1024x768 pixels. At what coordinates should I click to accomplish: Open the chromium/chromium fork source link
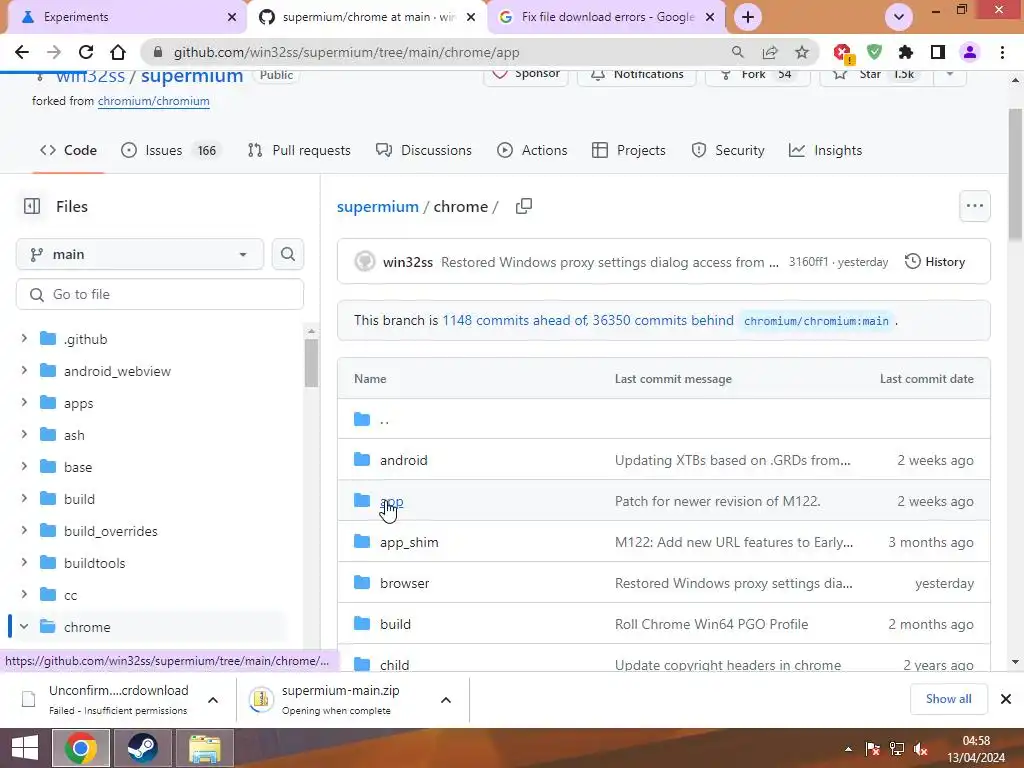point(153,101)
